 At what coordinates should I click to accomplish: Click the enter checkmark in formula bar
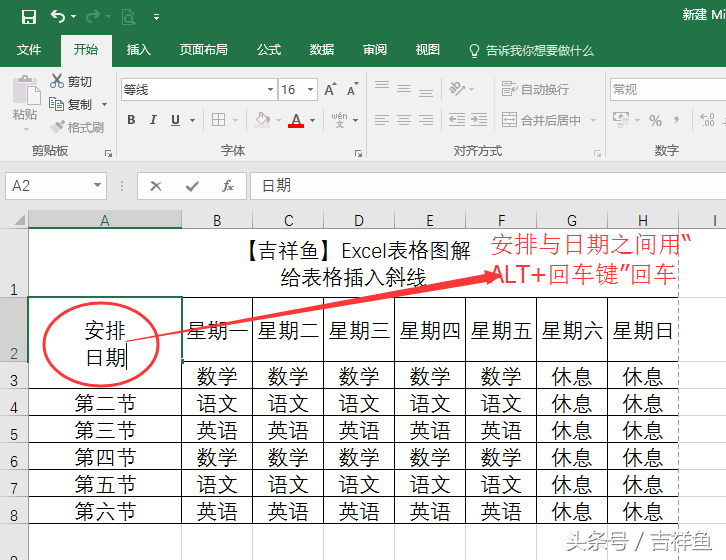pos(192,186)
